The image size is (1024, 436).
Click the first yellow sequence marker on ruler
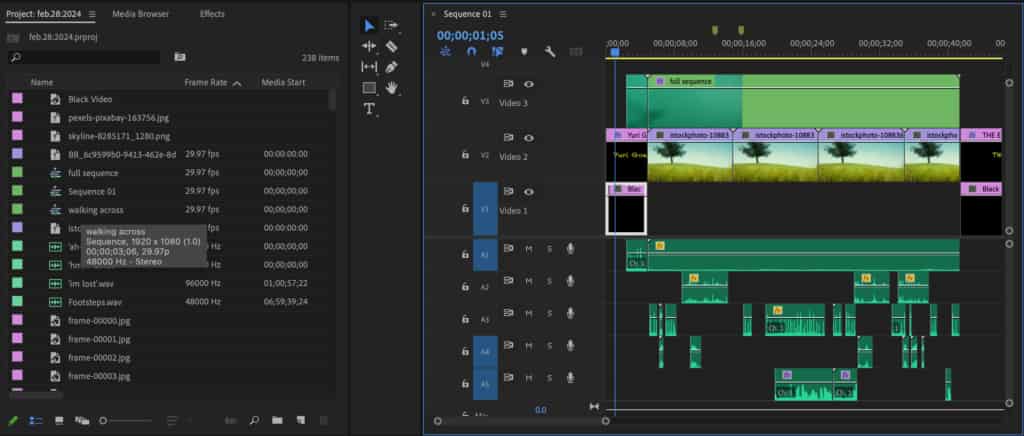(x=714, y=30)
